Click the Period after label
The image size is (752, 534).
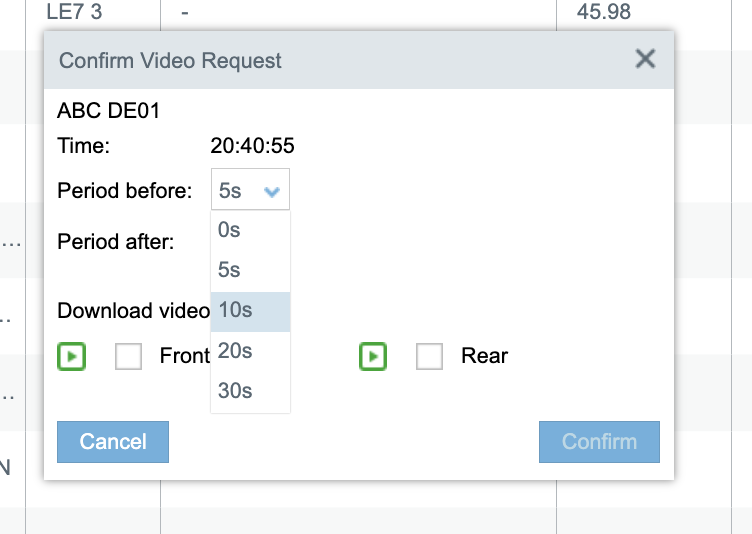[116, 242]
